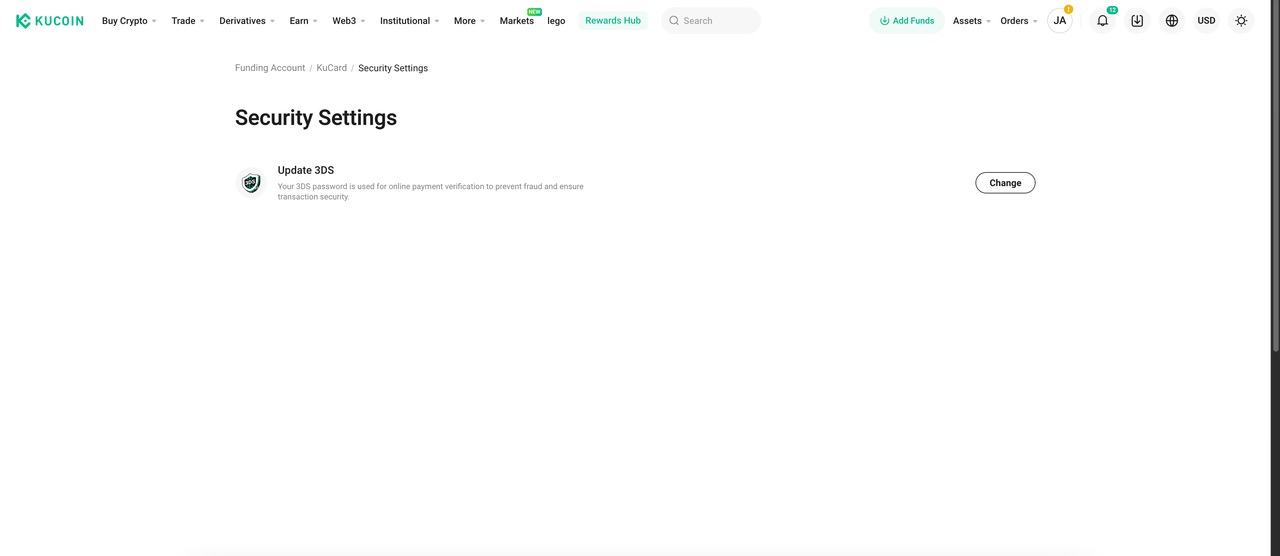The height and width of the screenshot is (556, 1280).
Task: Click the app download icon
Action: tap(1137, 21)
